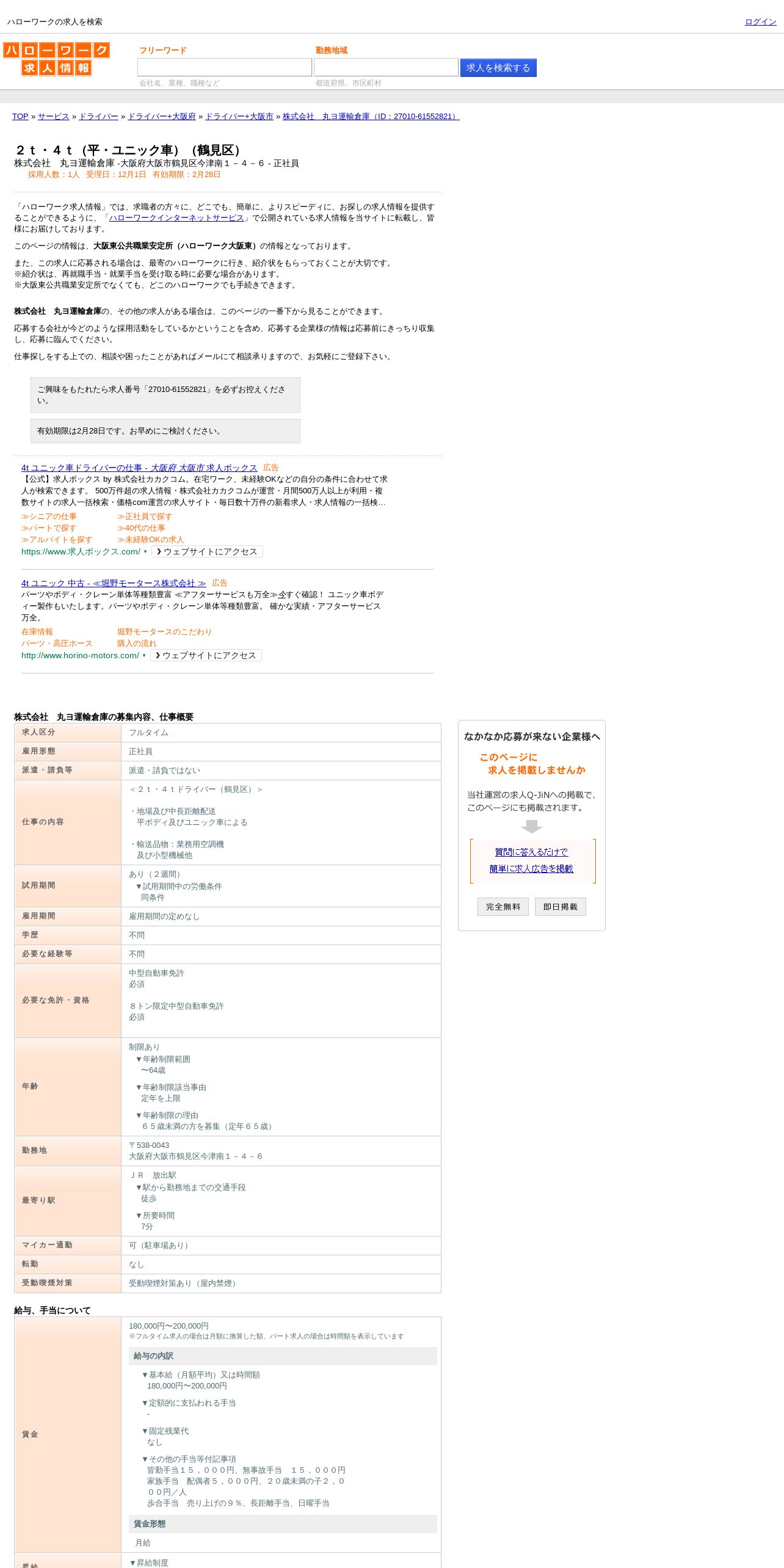The height and width of the screenshot is (1568, 784).
Task: Select 中型自動車免許 text
Action: tap(156, 973)
